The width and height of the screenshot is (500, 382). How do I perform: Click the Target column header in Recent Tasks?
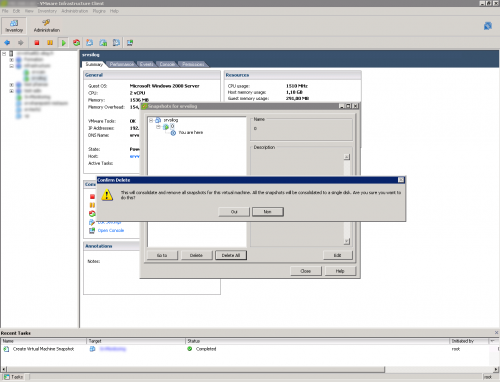tap(136, 341)
